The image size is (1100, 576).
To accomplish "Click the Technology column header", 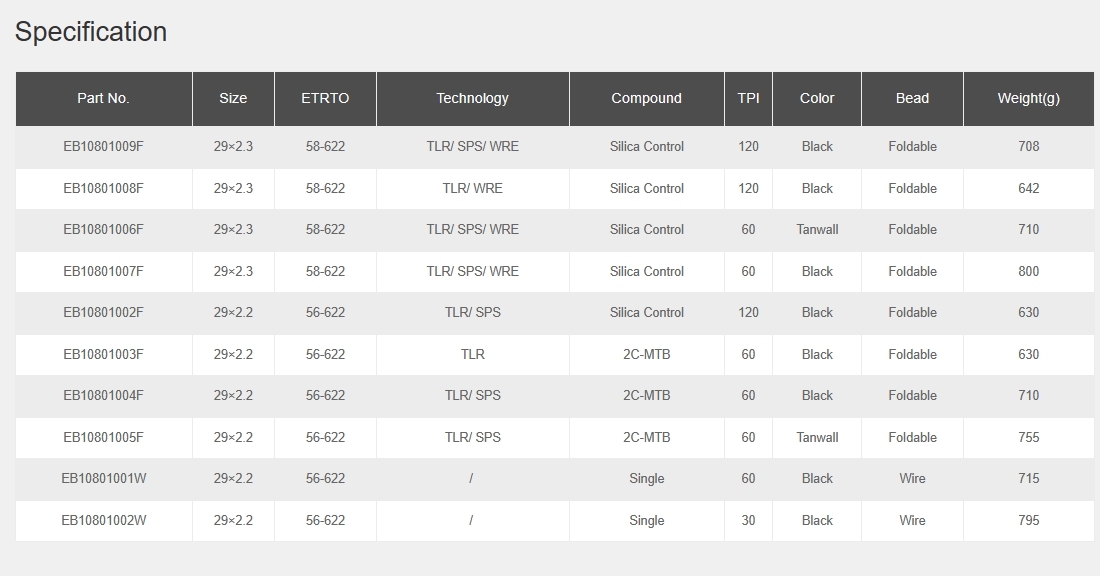I will pos(473,99).
